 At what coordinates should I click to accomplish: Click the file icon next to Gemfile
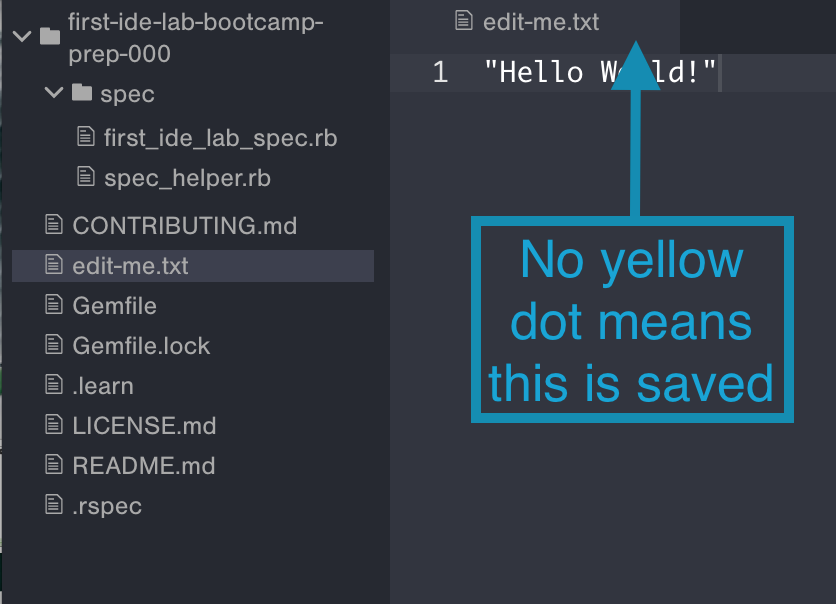click(x=53, y=305)
